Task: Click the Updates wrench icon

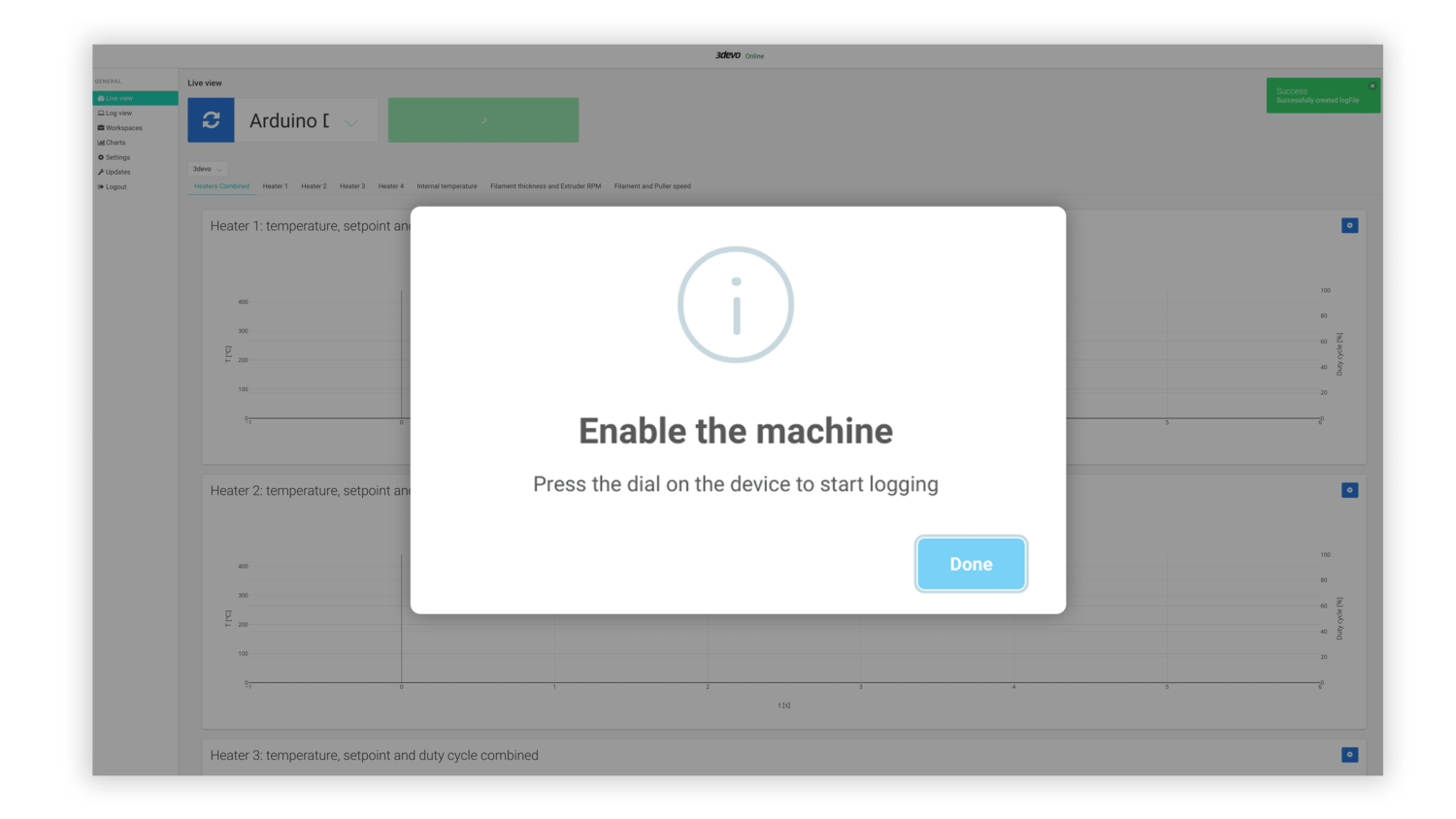Action: [x=101, y=172]
